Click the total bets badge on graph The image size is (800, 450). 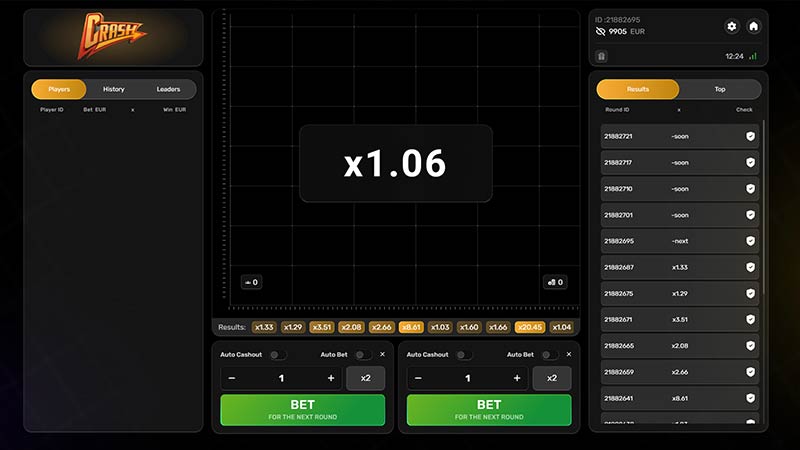(x=555, y=282)
